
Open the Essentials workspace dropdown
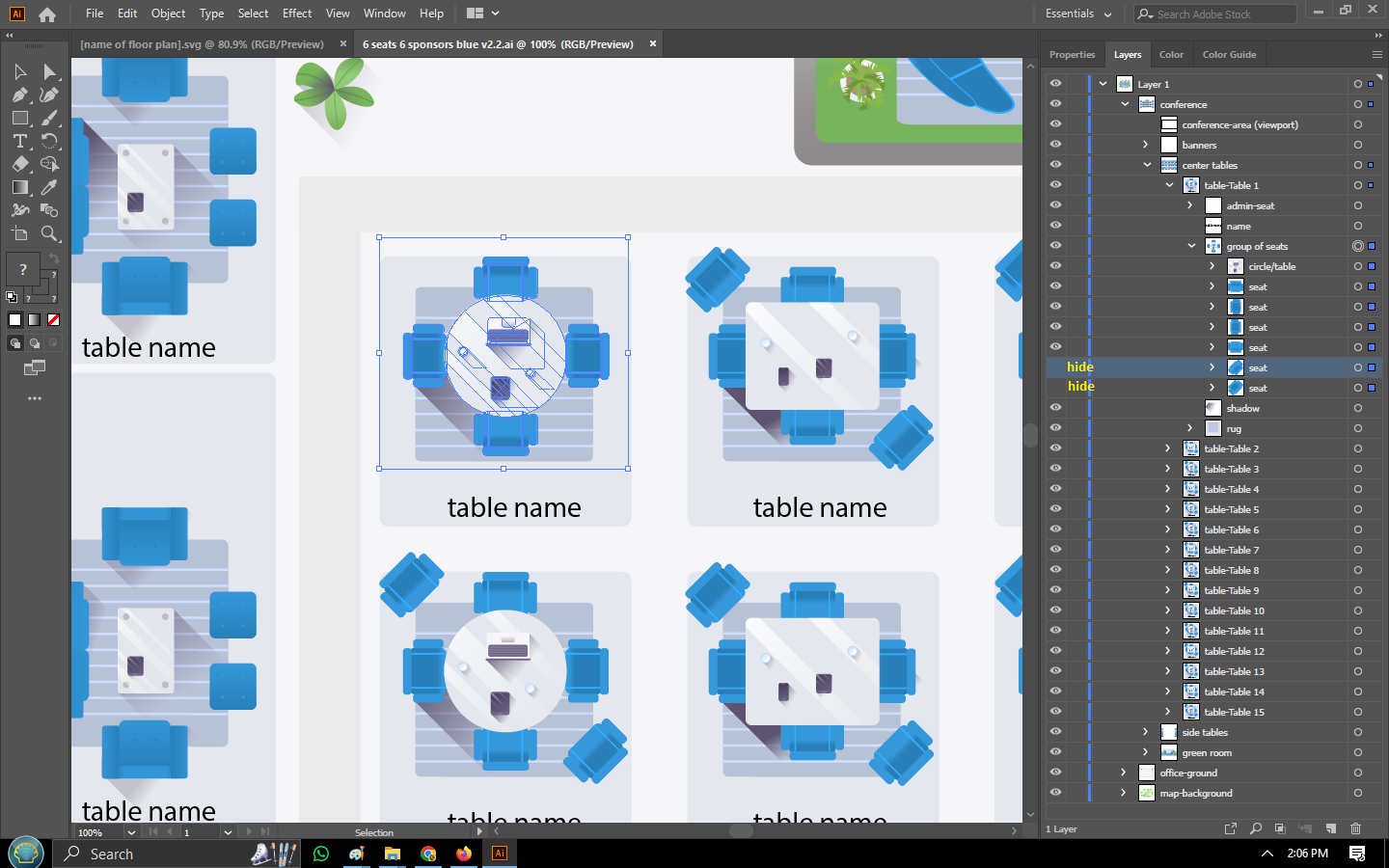(1077, 14)
